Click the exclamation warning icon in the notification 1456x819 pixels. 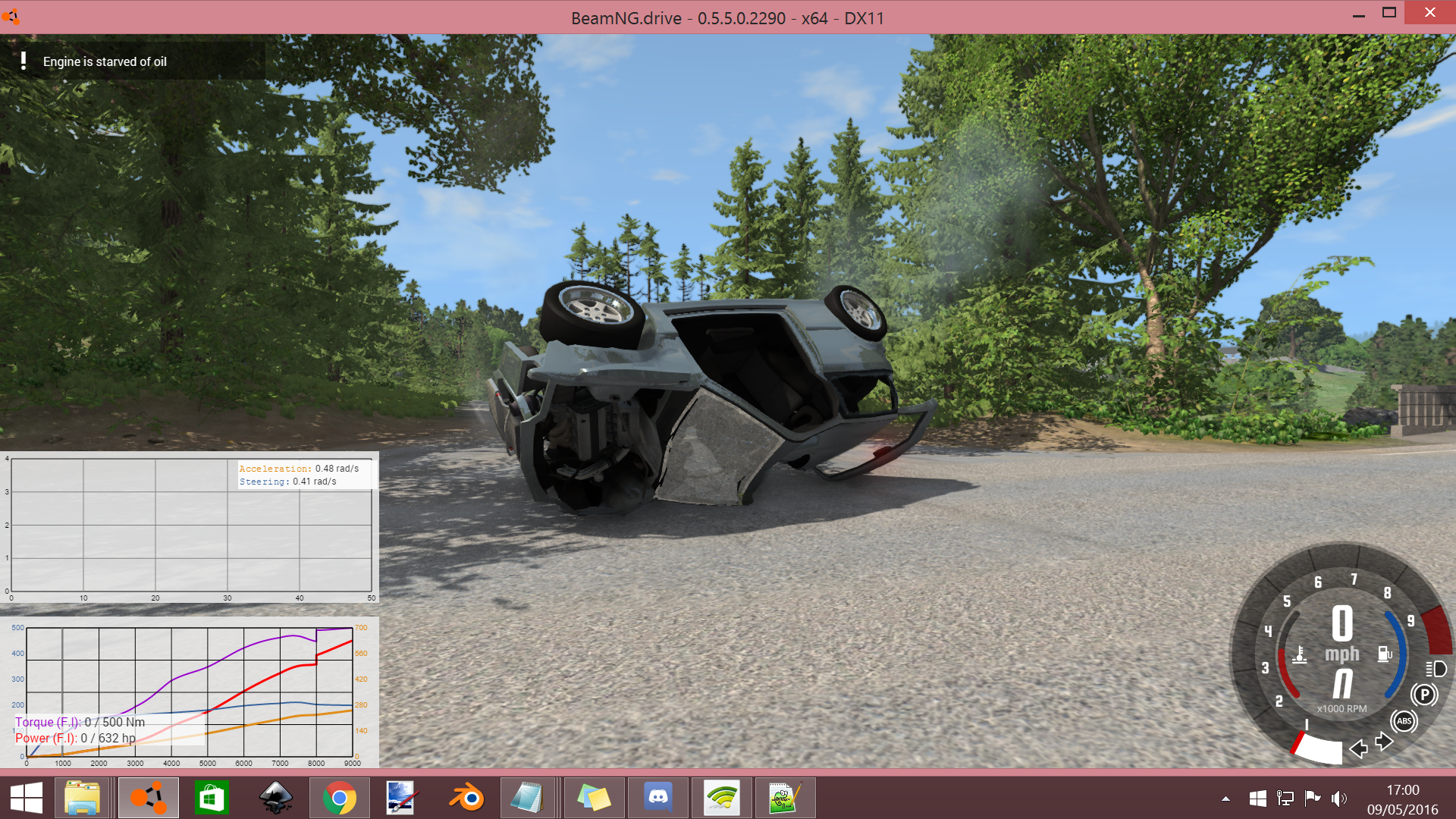[24, 61]
